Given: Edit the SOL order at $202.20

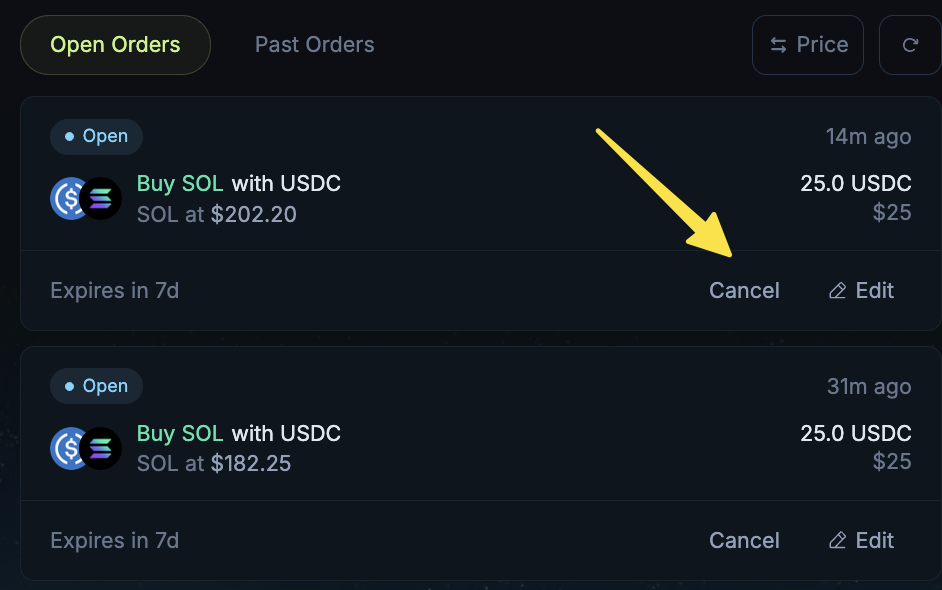Looking at the screenshot, I should [x=862, y=291].
